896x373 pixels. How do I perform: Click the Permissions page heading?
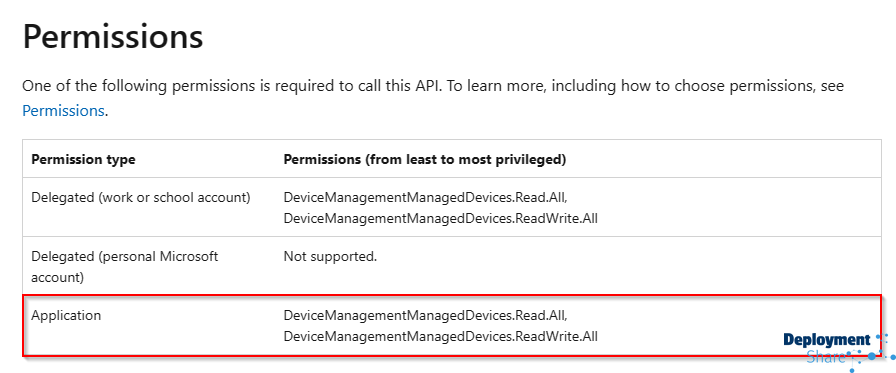click(x=113, y=37)
